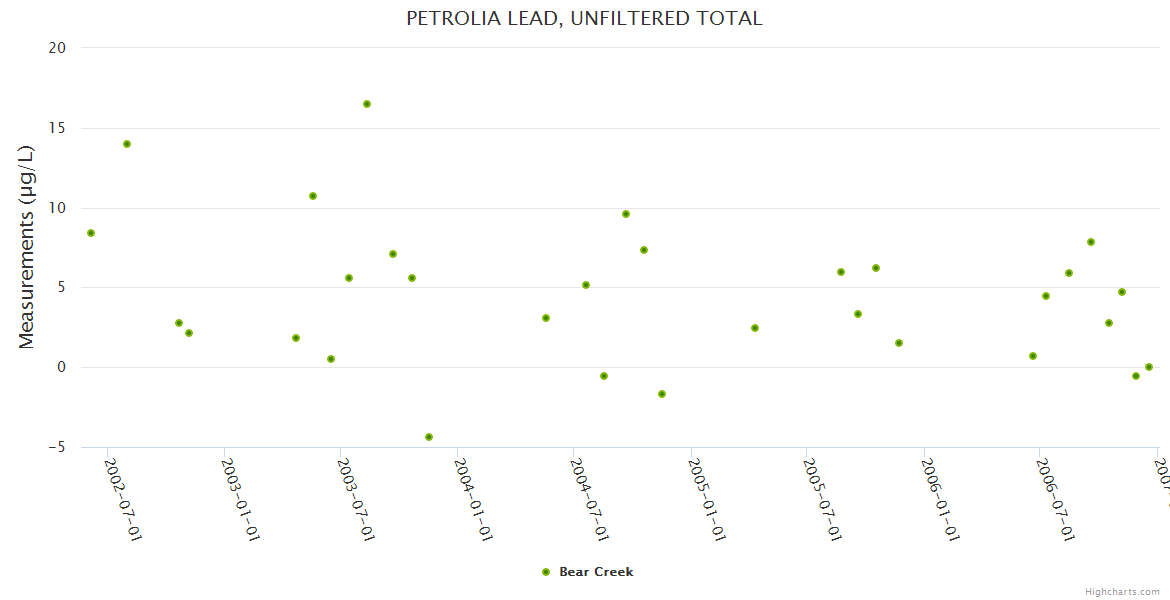Select the isolated early-2005 point near 2.4
The width and height of the screenshot is (1170, 600).
click(x=755, y=328)
